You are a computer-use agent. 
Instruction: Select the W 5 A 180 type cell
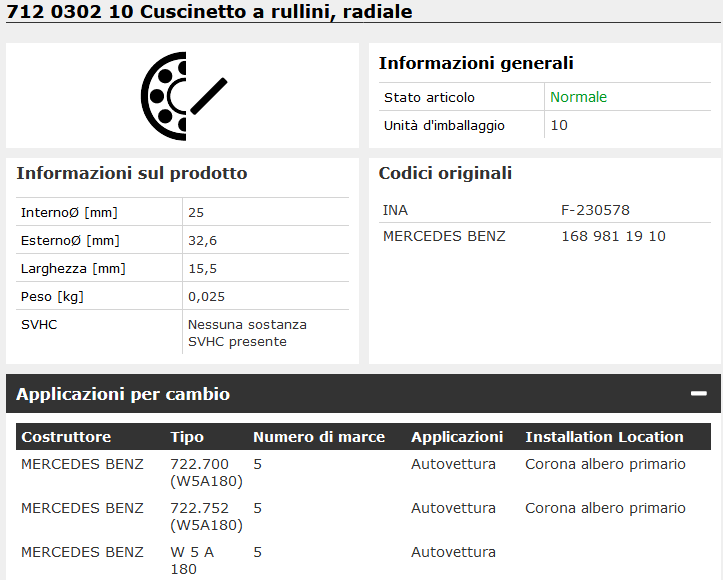pos(192,560)
